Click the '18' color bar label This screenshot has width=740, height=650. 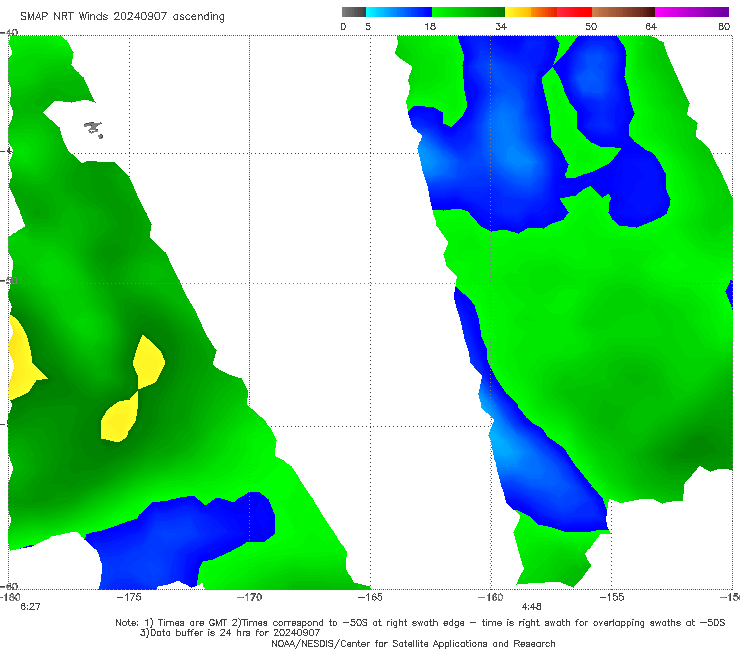tap(430, 26)
